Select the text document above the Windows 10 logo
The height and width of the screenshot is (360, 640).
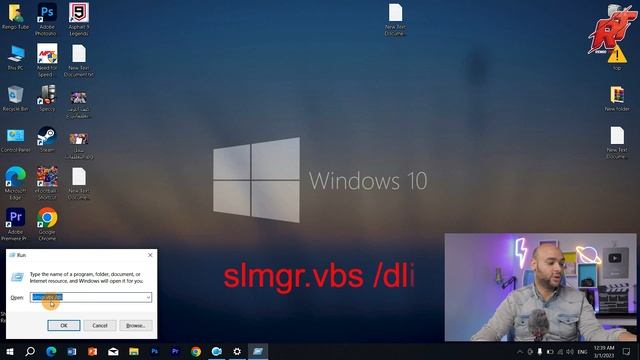[395, 19]
